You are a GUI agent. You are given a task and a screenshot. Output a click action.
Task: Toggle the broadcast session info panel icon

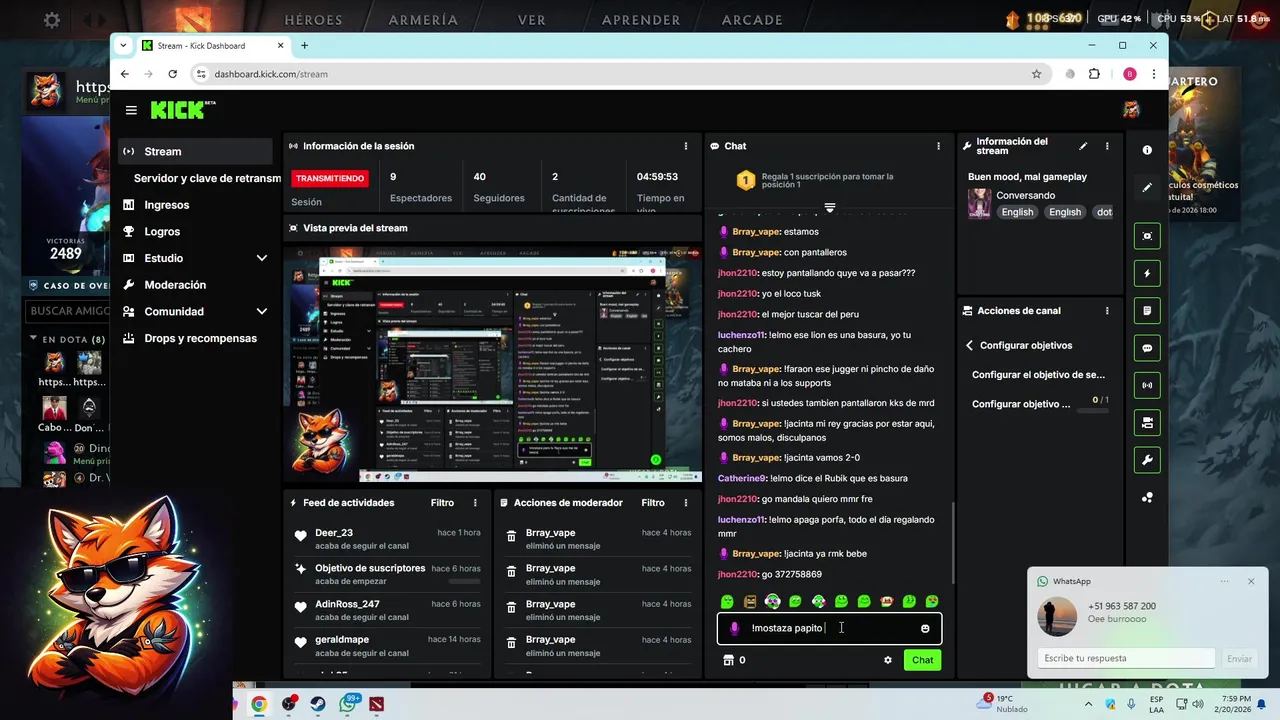(x=1147, y=385)
